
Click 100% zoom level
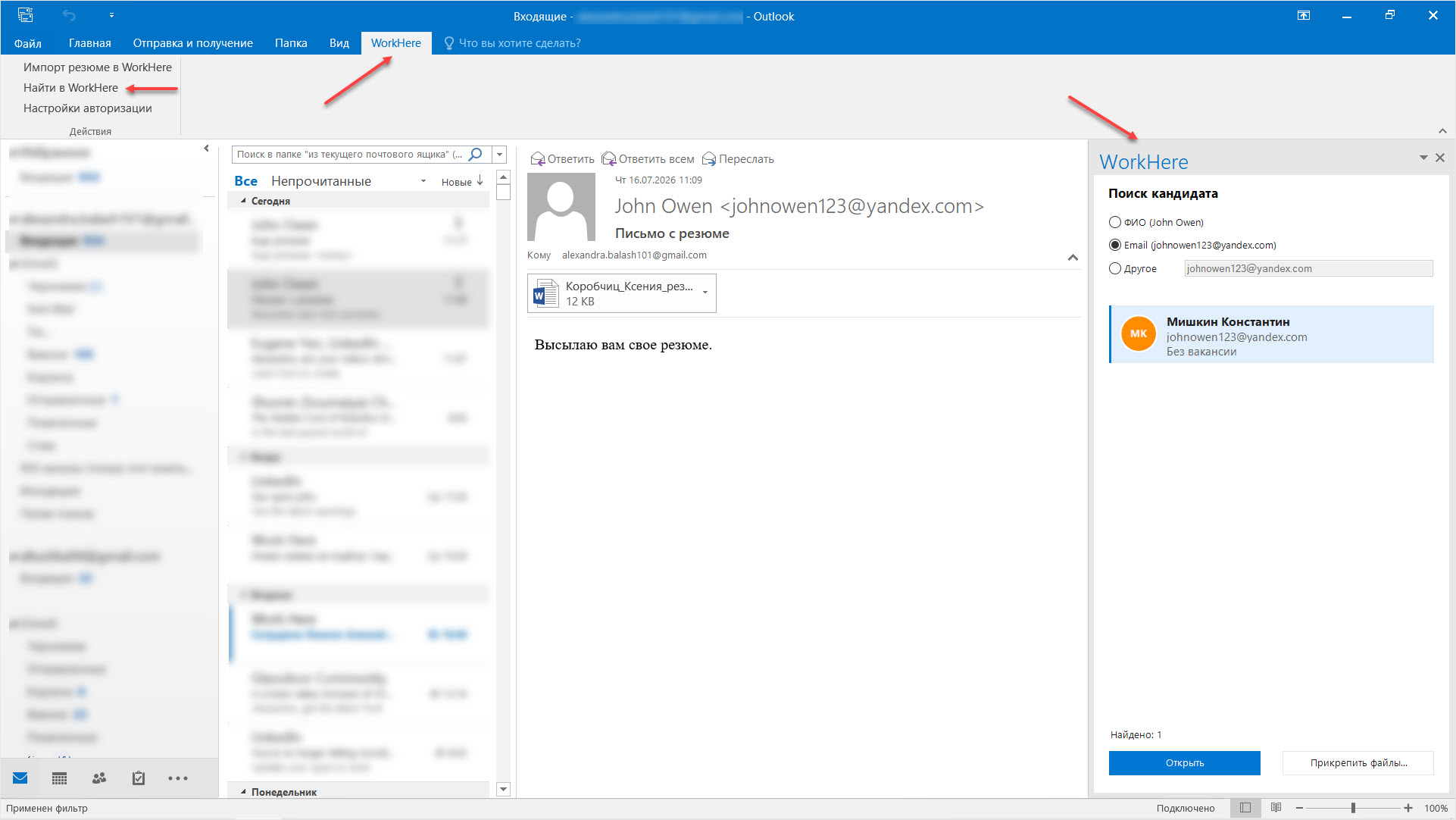1436,809
